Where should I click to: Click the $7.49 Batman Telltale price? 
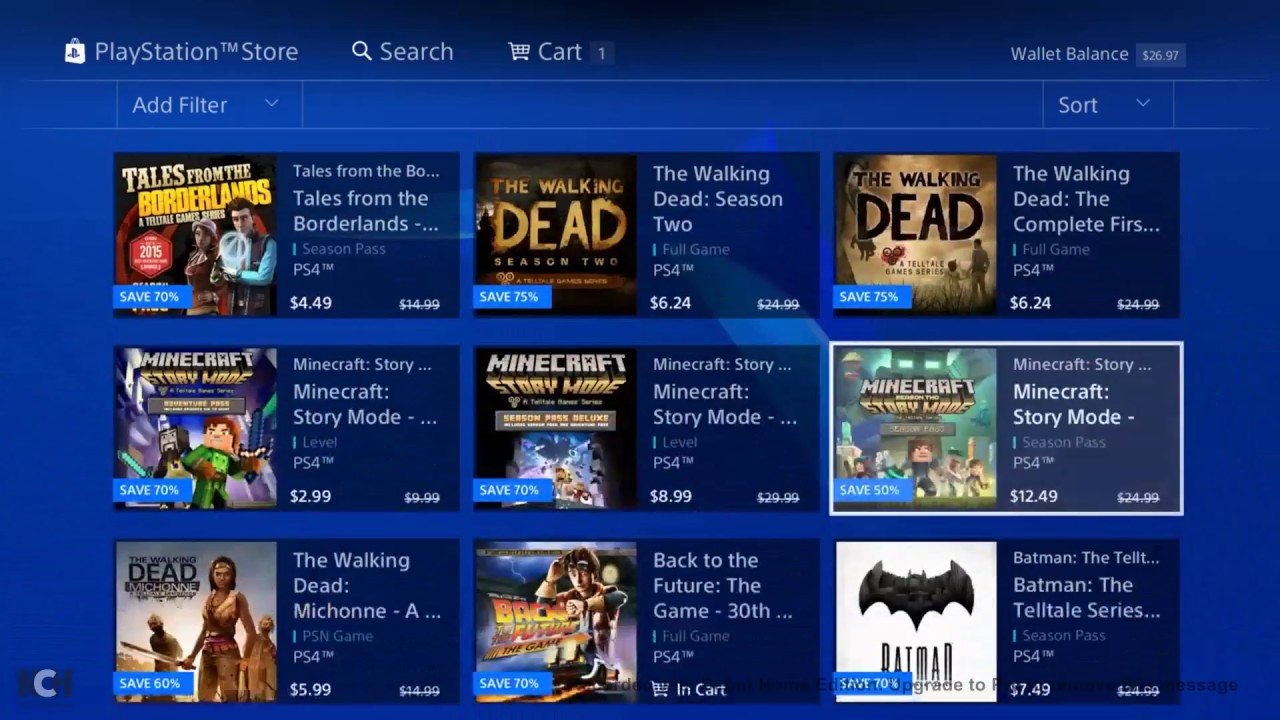1030,689
